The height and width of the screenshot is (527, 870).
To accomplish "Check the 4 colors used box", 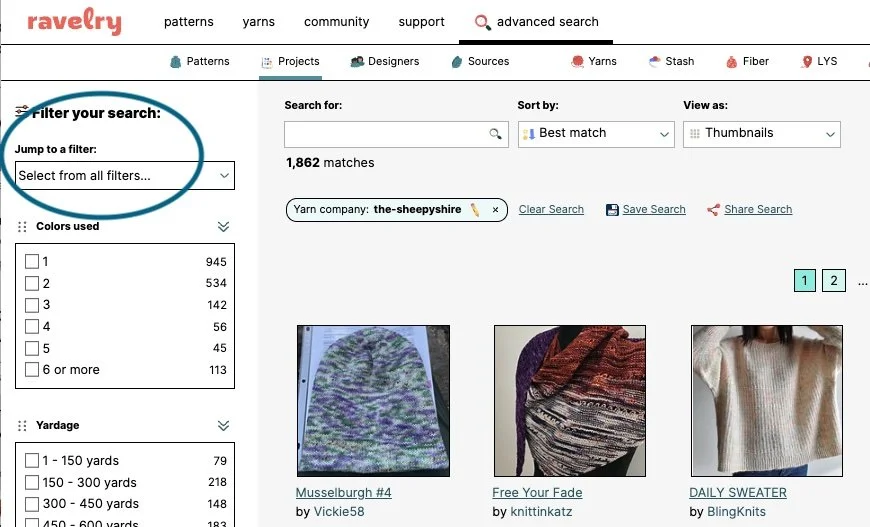I will [x=32, y=326].
